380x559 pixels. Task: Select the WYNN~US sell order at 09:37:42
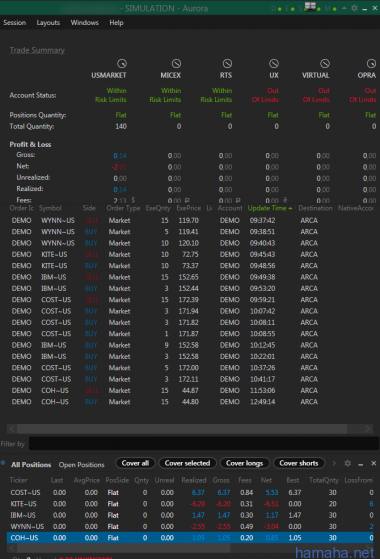point(190,220)
